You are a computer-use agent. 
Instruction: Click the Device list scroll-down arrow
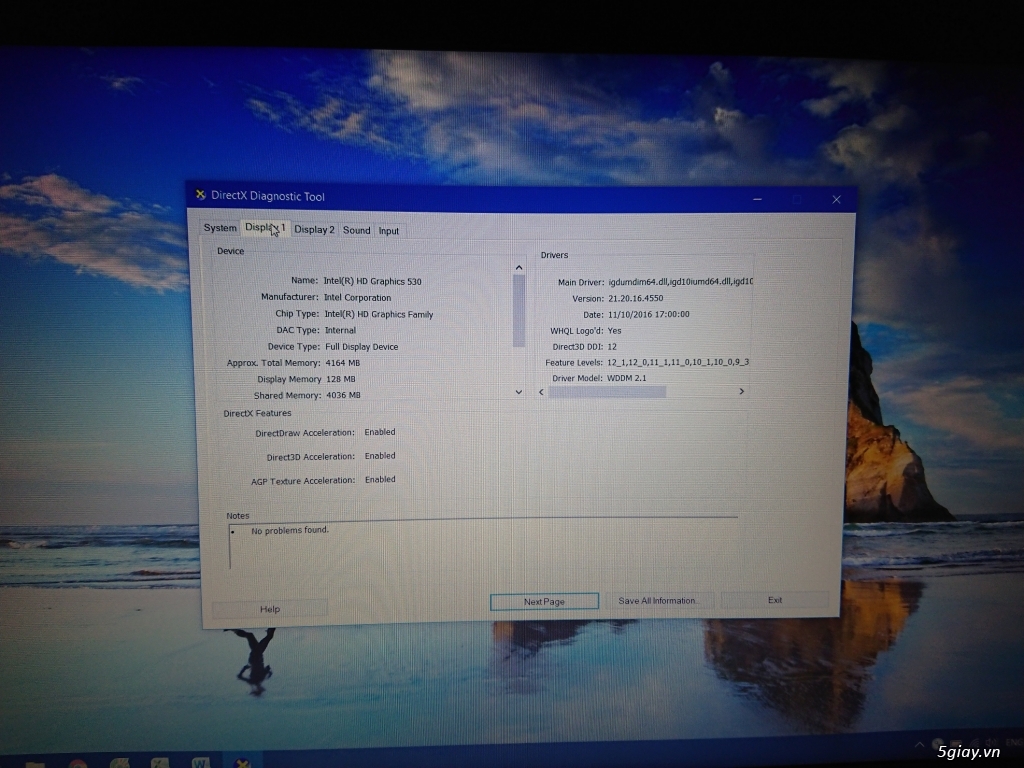(x=519, y=392)
